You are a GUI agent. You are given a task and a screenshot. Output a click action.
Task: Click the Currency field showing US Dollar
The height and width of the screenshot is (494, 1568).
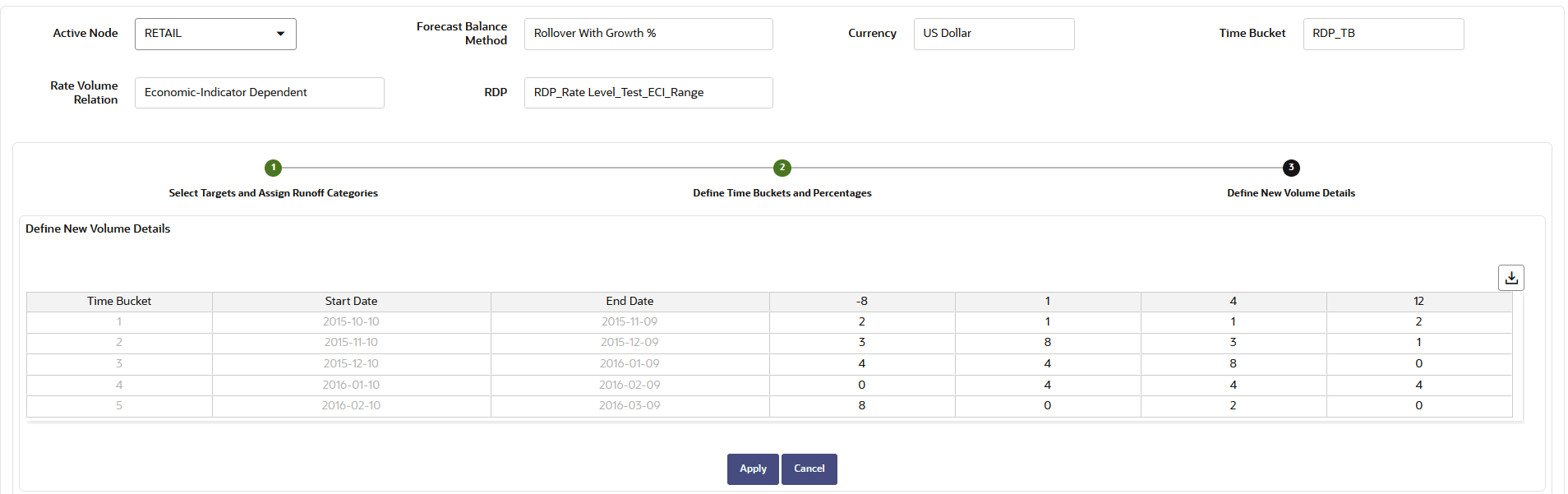(994, 34)
